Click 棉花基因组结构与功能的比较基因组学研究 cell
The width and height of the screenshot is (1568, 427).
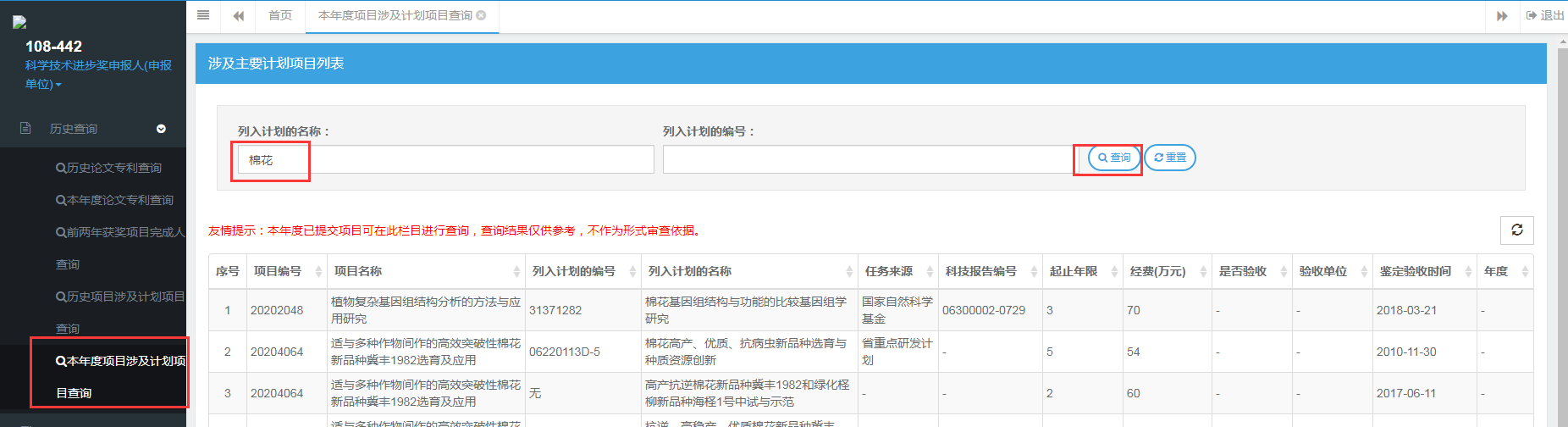coord(749,310)
